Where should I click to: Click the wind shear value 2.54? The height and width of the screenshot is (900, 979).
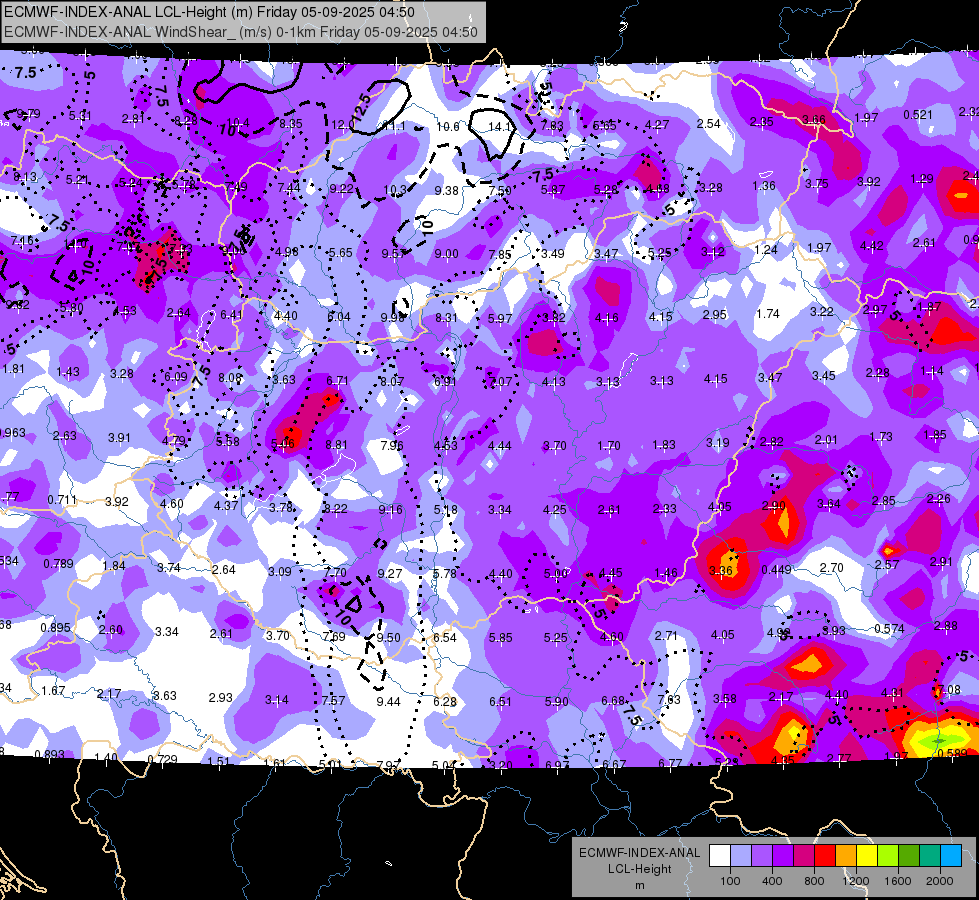tap(709, 124)
